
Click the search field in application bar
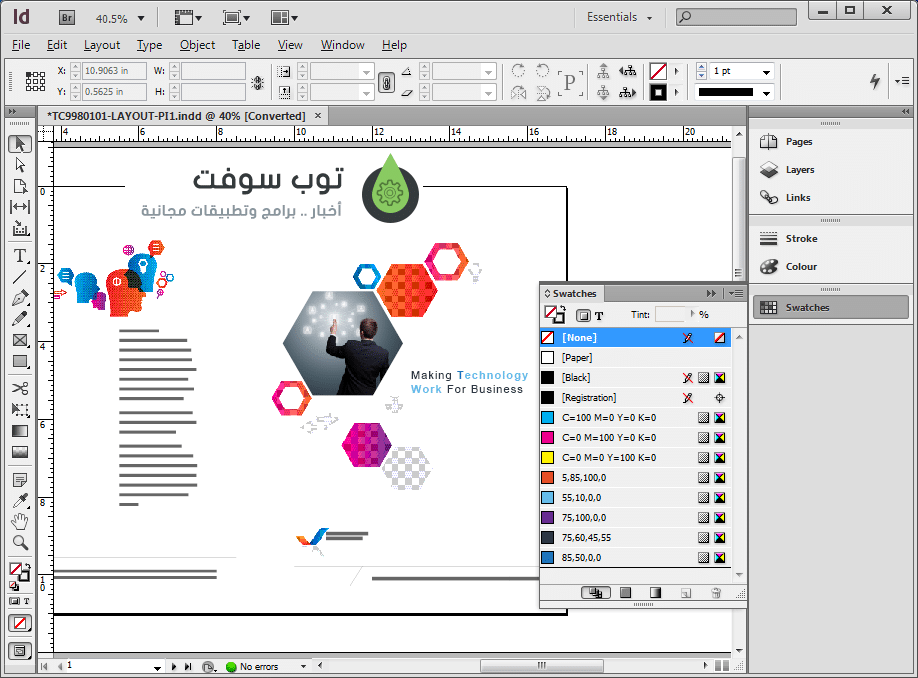click(737, 17)
